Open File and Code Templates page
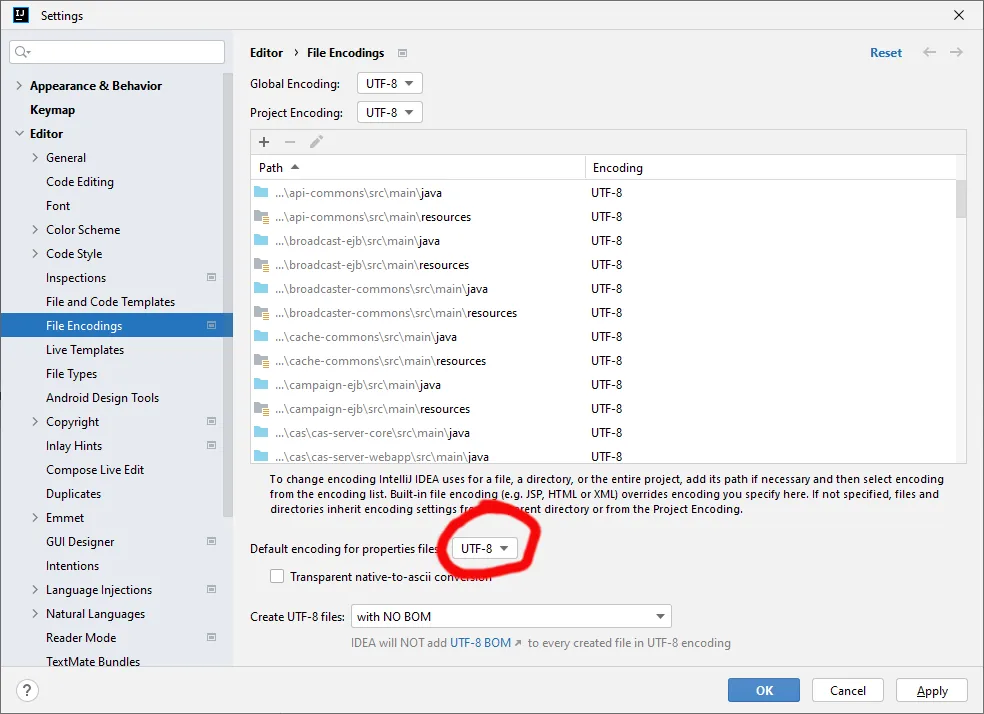The height and width of the screenshot is (714, 984). (x=110, y=302)
